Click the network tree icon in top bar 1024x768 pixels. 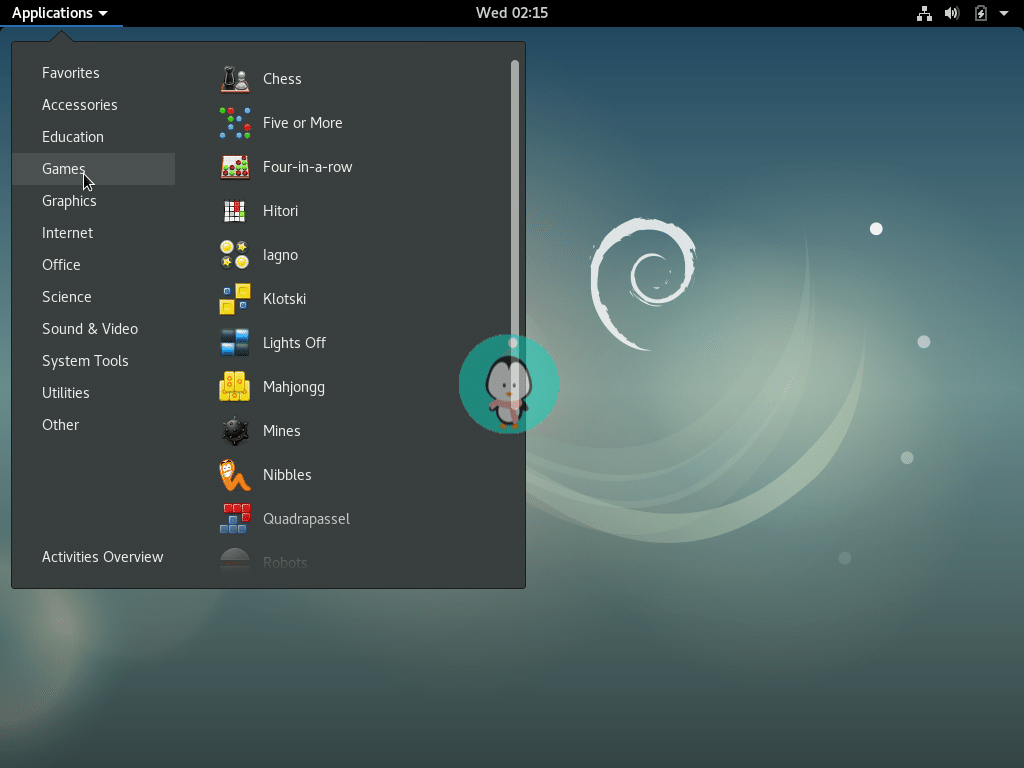coord(924,13)
